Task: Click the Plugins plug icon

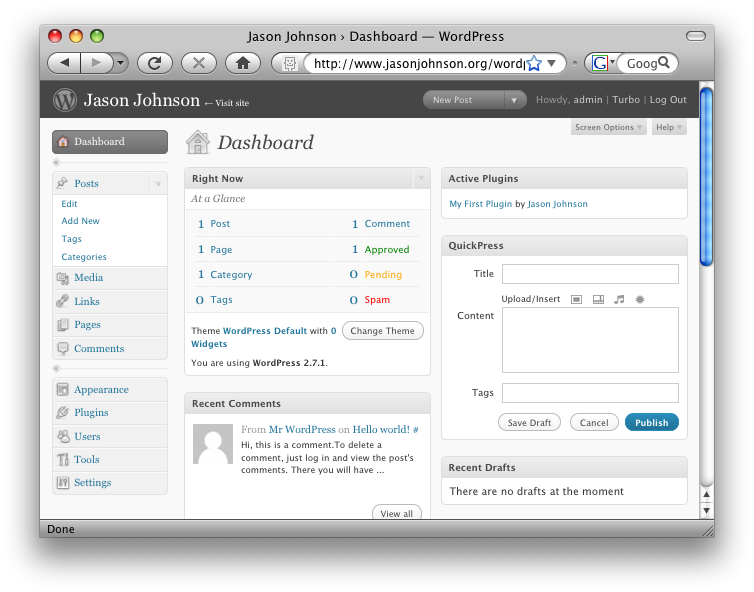Action: (x=63, y=413)
